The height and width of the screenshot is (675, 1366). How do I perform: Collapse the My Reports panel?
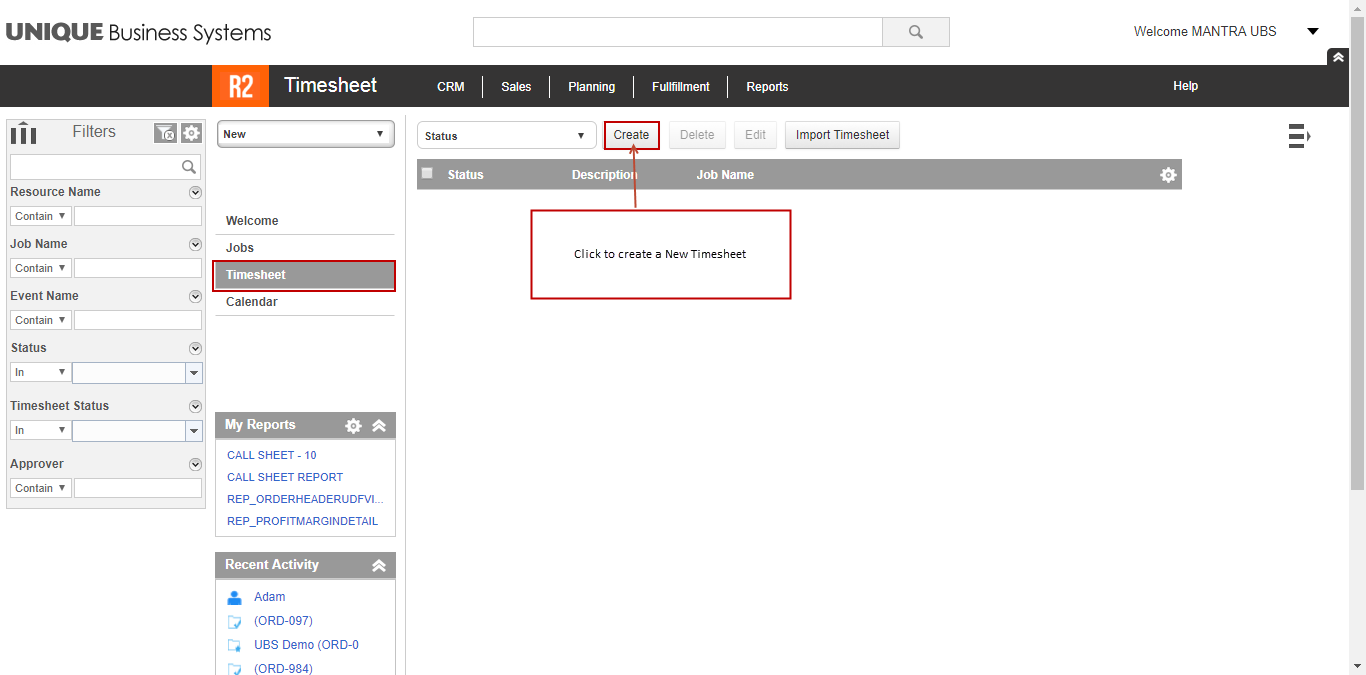click(379, 426)
